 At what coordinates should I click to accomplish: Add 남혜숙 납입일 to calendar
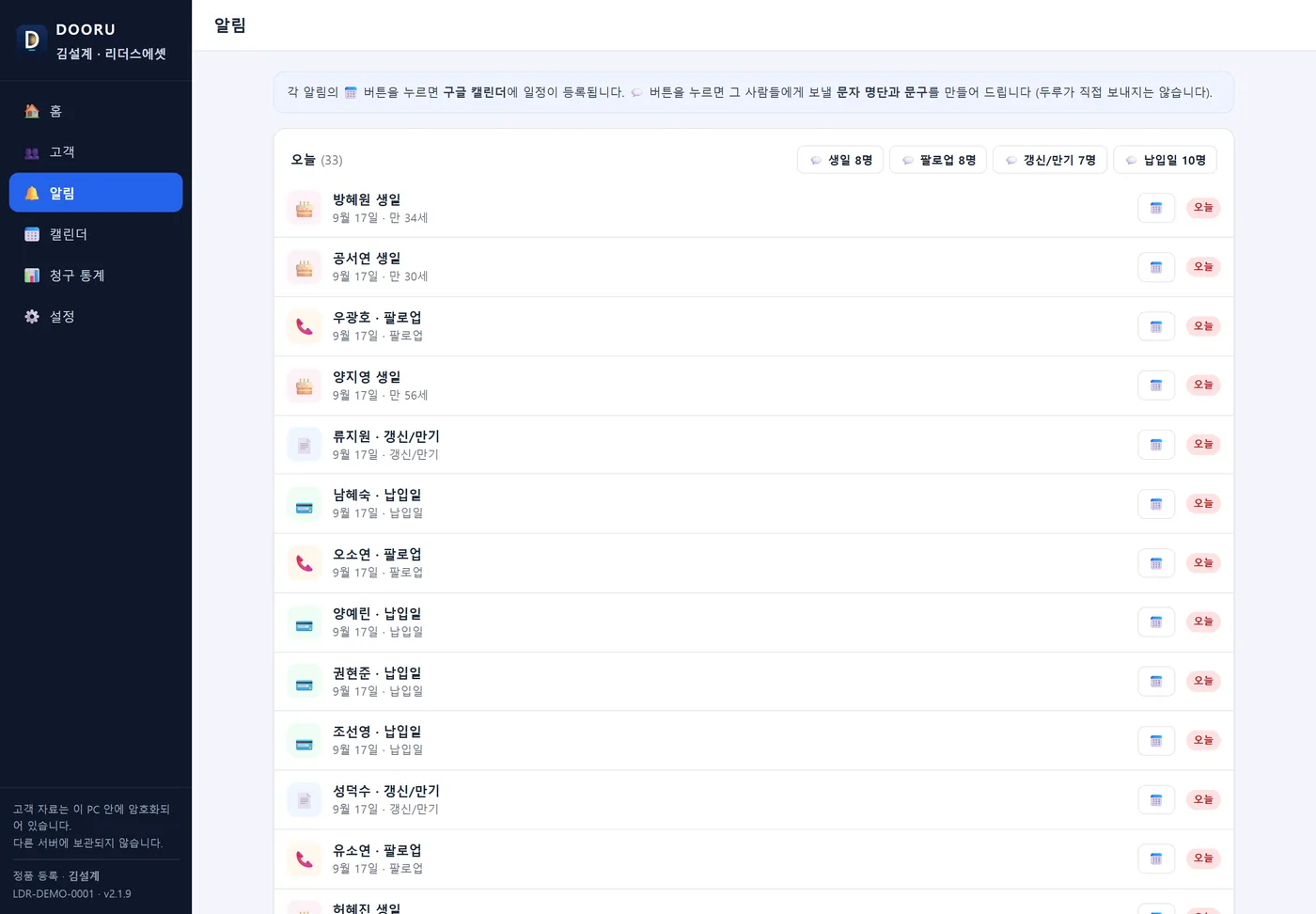(1156, 504)
